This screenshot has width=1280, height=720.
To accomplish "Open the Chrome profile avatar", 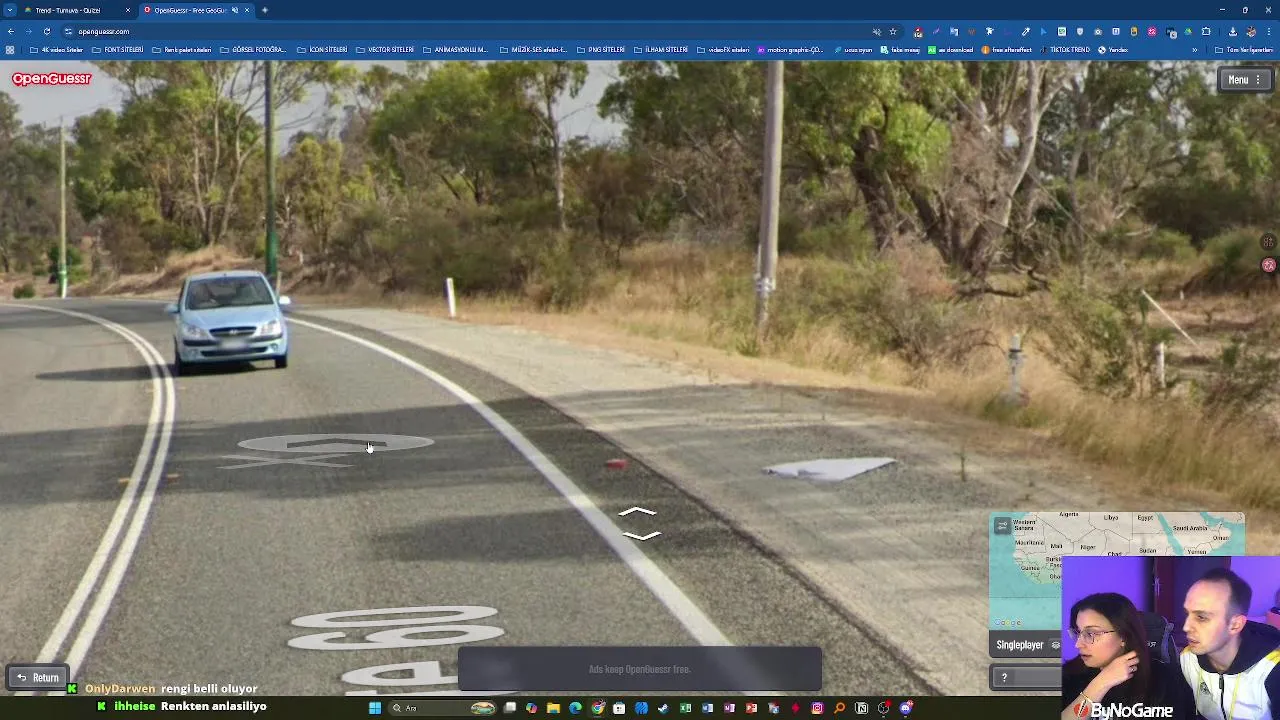I will click(1251, 32).
